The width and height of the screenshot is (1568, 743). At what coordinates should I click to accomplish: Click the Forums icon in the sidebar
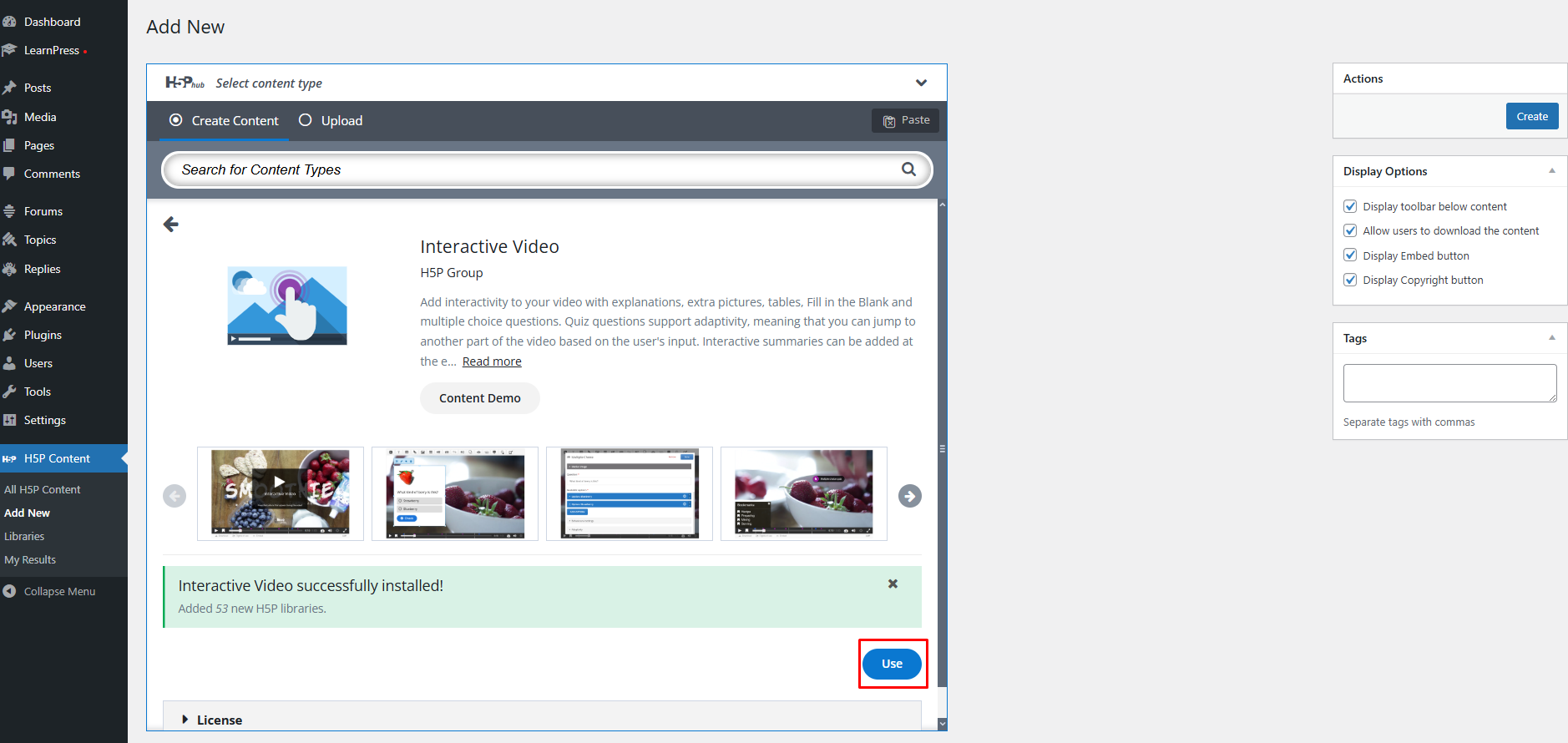point(9,211)
